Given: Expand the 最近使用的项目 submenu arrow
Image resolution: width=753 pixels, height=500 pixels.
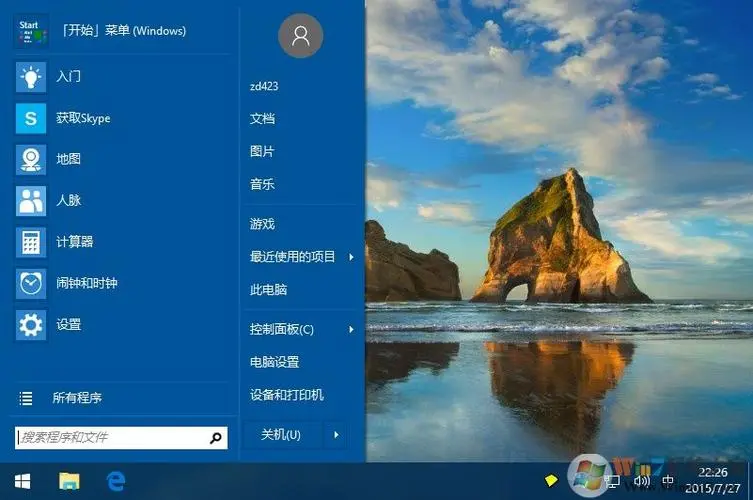Looking at the screenshot, I should [351, 258].
